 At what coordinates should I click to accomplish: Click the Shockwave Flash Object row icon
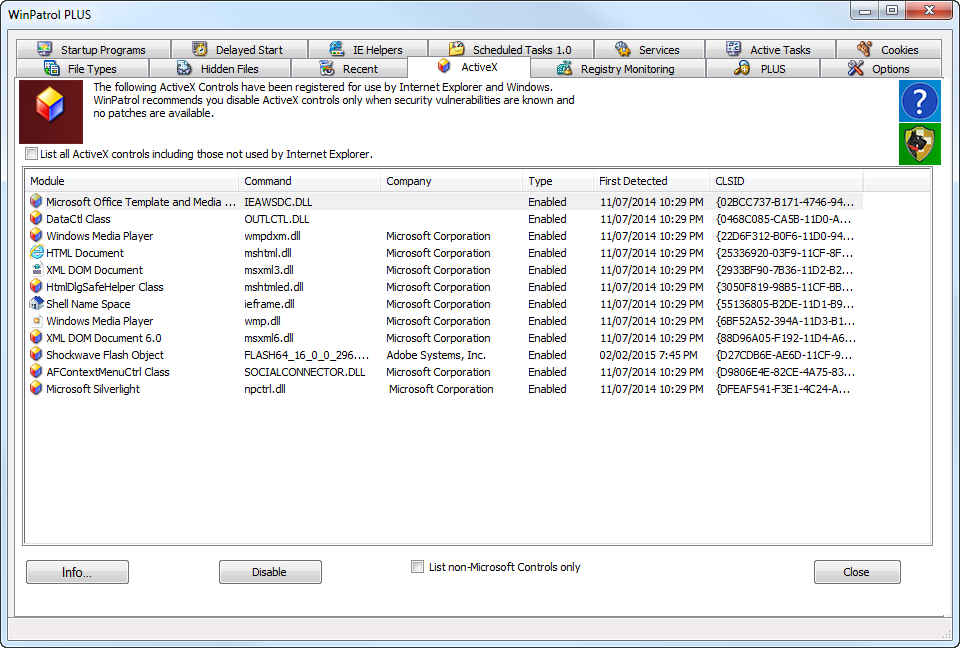(x=36, y=355)
